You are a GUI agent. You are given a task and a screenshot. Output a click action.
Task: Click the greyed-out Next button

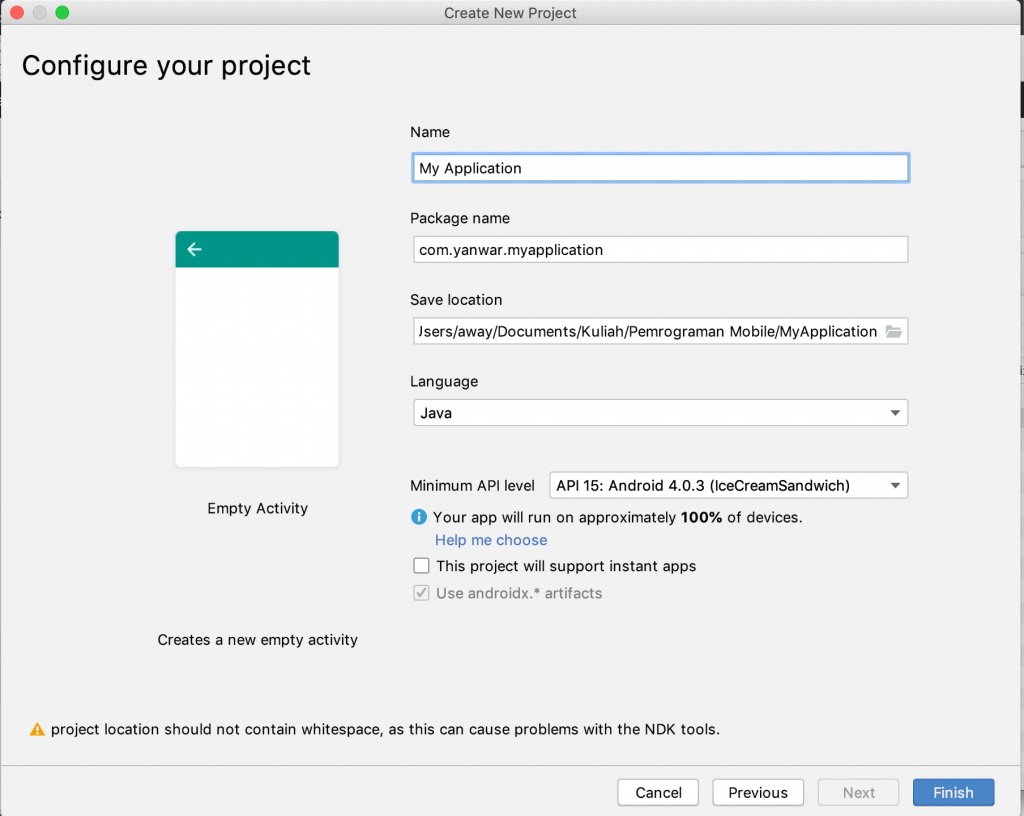click(858, 792)
